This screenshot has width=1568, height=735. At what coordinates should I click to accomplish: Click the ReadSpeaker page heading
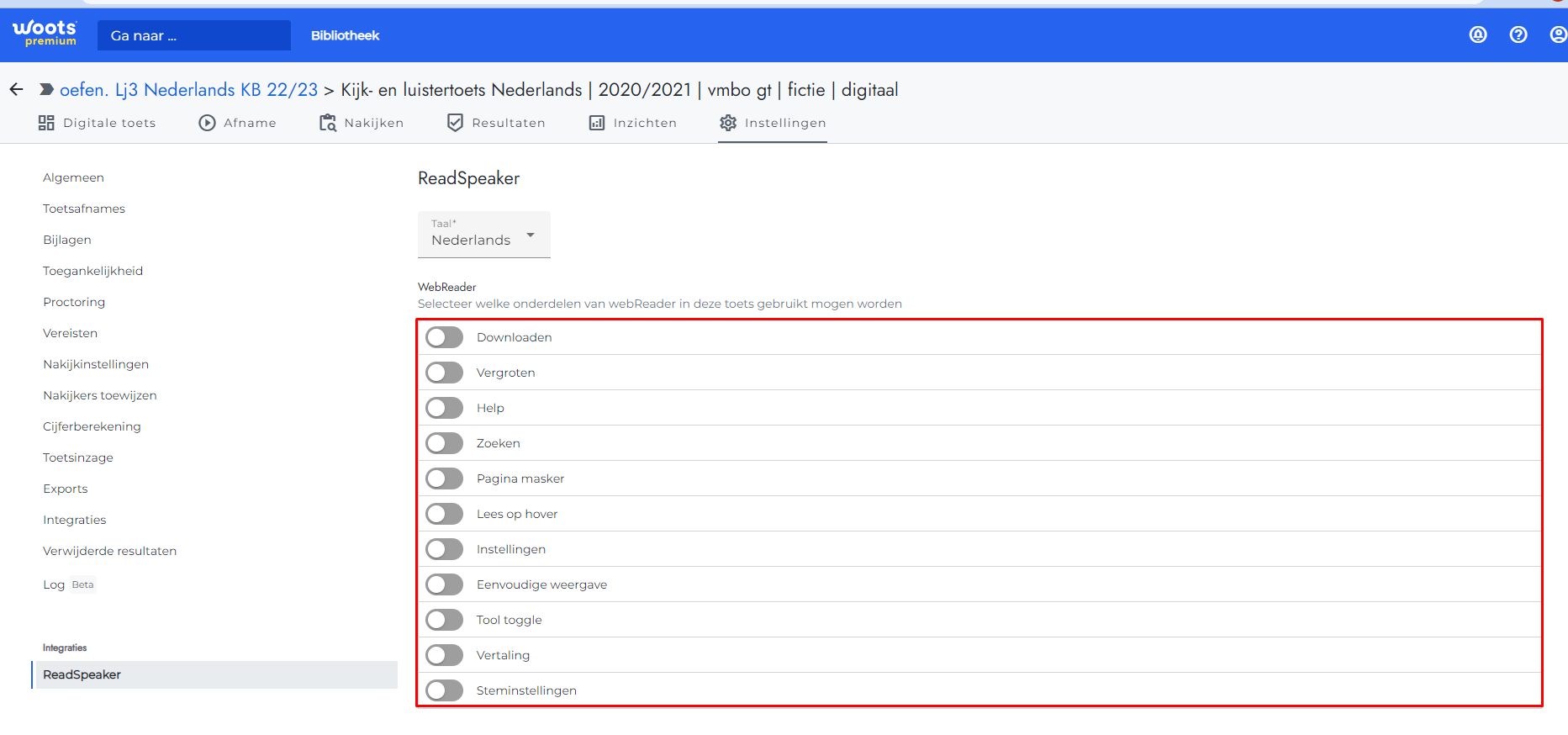click(x=469, y=178)
